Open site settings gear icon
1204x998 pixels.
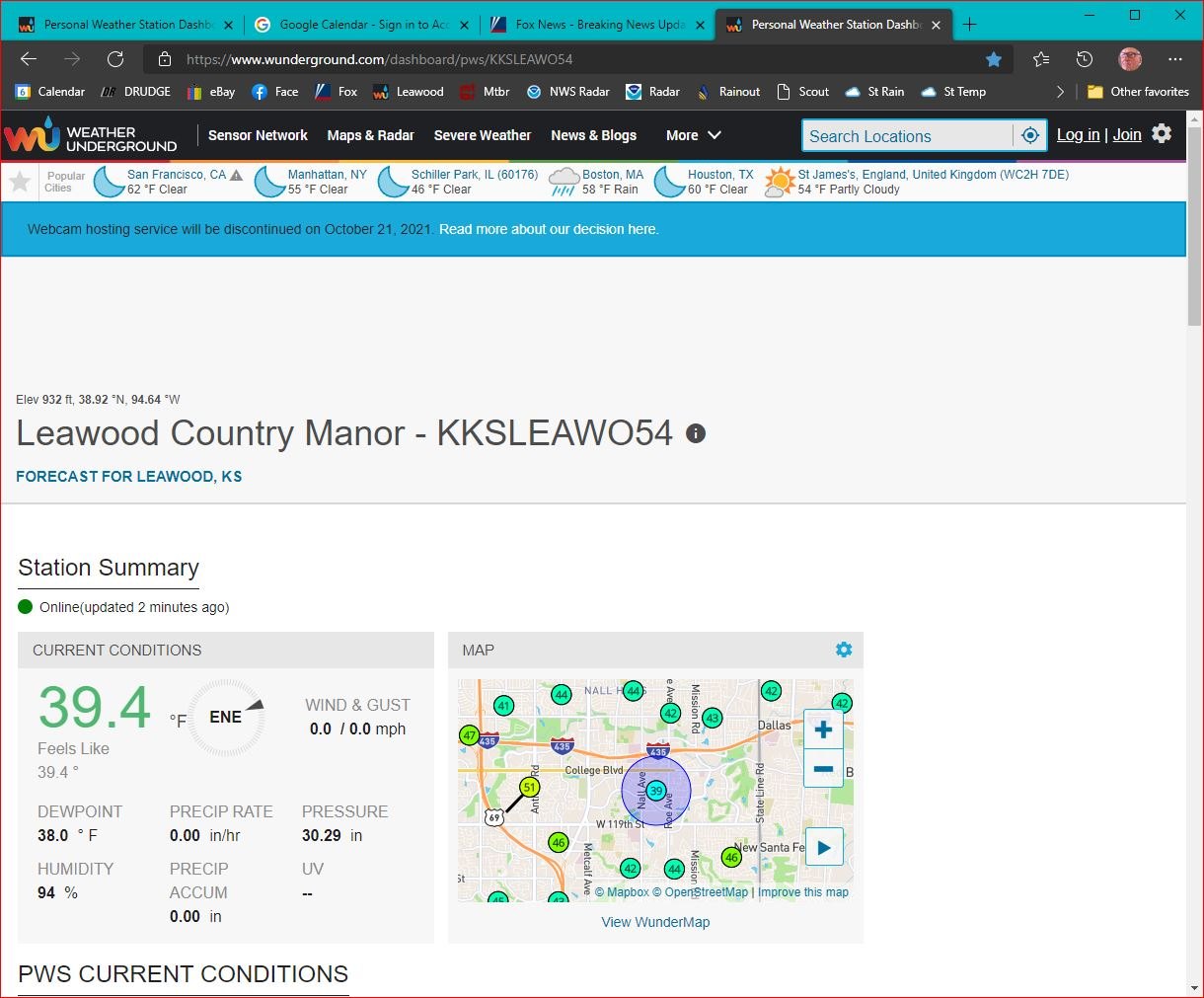tap(1162, 133)
